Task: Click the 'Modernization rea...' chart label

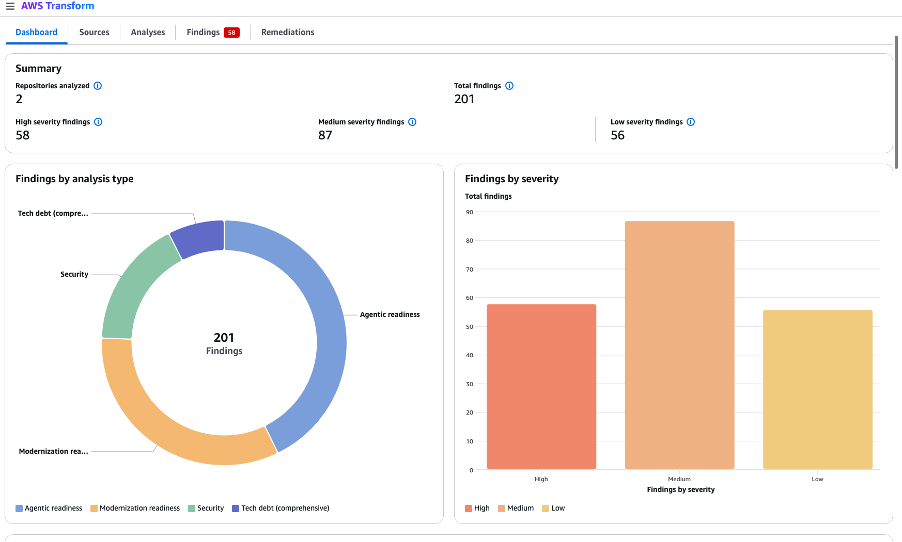Action: (53, 452)
